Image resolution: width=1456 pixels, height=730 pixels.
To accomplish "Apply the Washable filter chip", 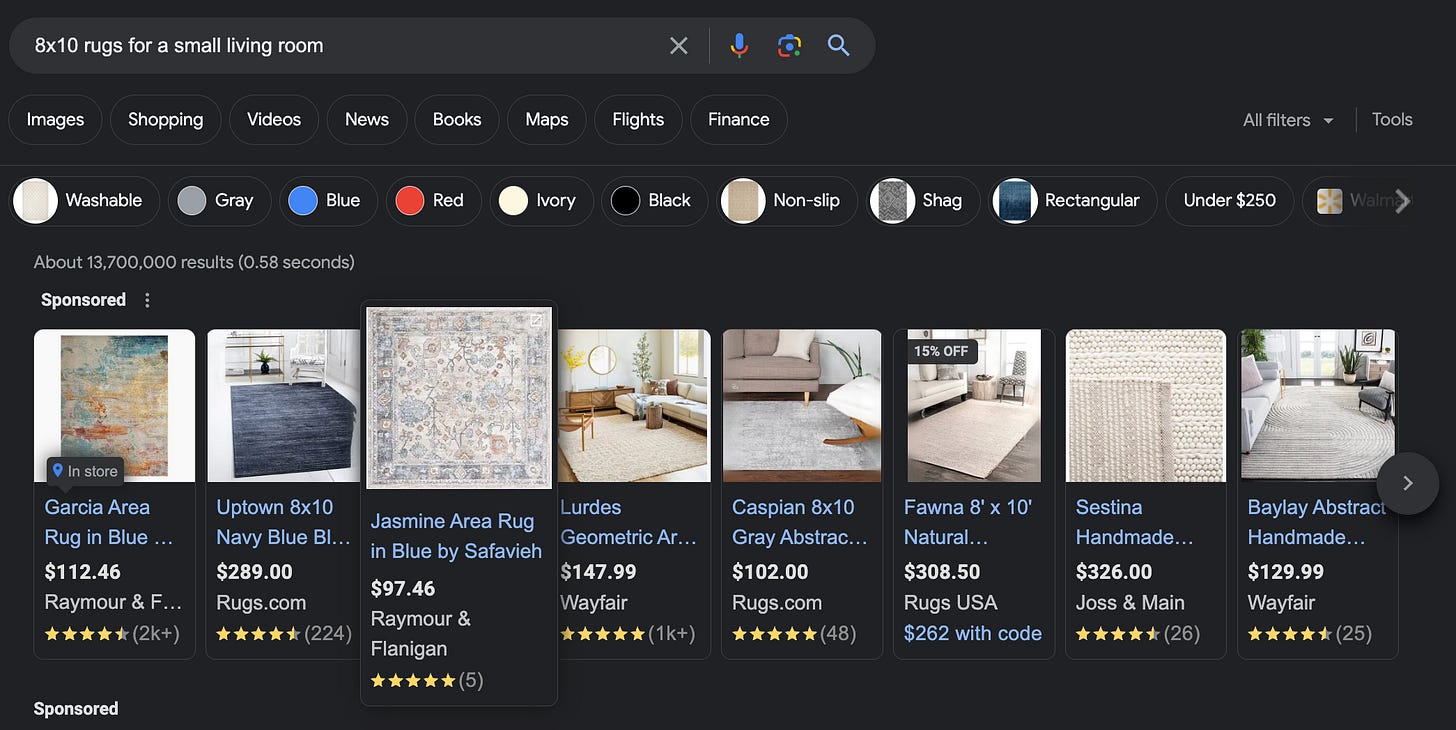I will click(x=85, y=200).
